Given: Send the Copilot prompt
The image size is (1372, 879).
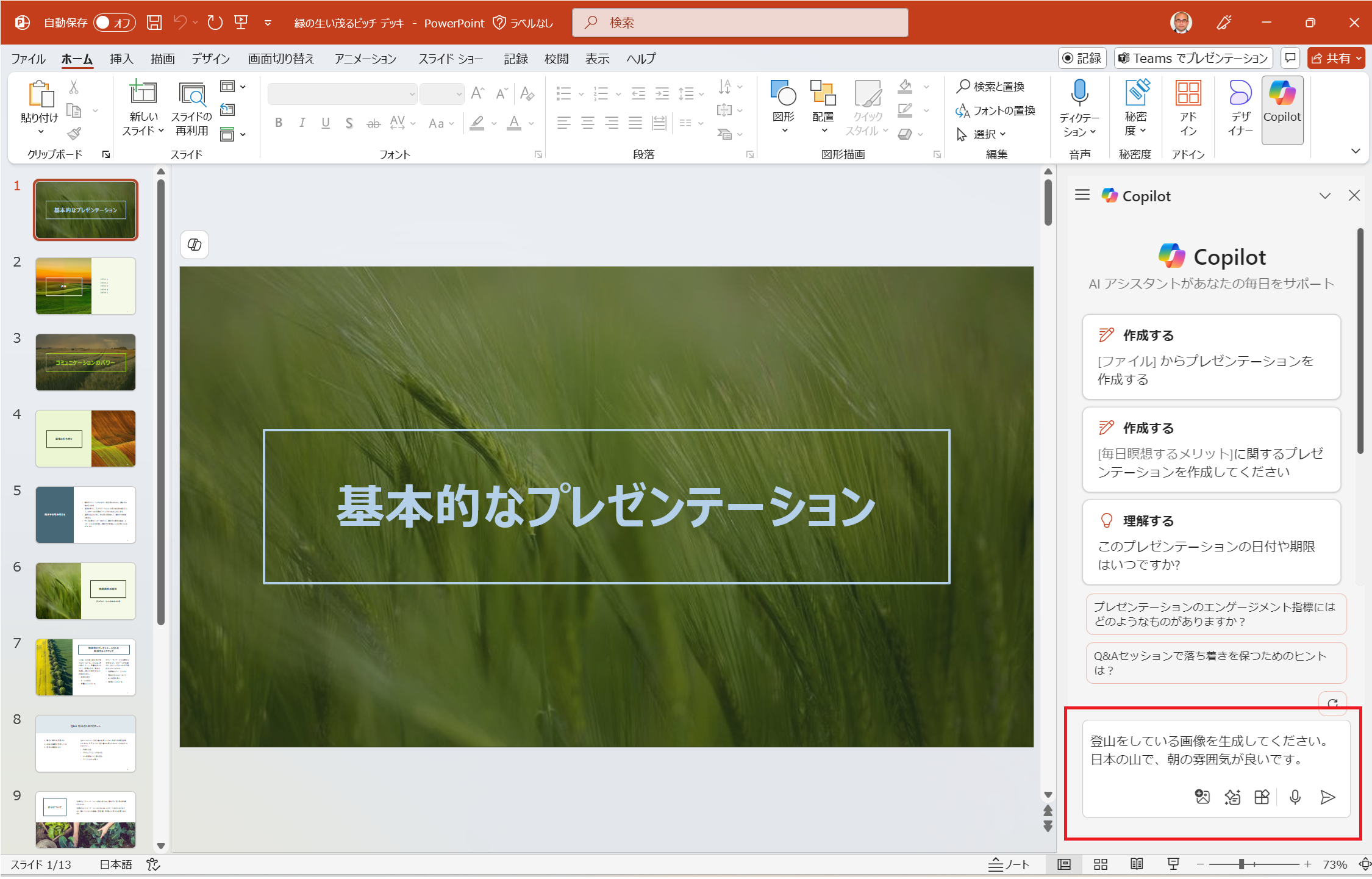Looking at the screenshot, I should click(x=1327, y=797).
